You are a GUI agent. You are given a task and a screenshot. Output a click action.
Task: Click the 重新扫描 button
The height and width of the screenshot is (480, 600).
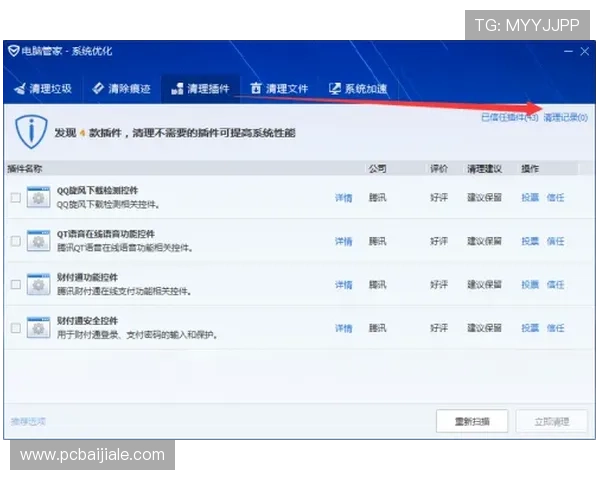coord(472,421)
